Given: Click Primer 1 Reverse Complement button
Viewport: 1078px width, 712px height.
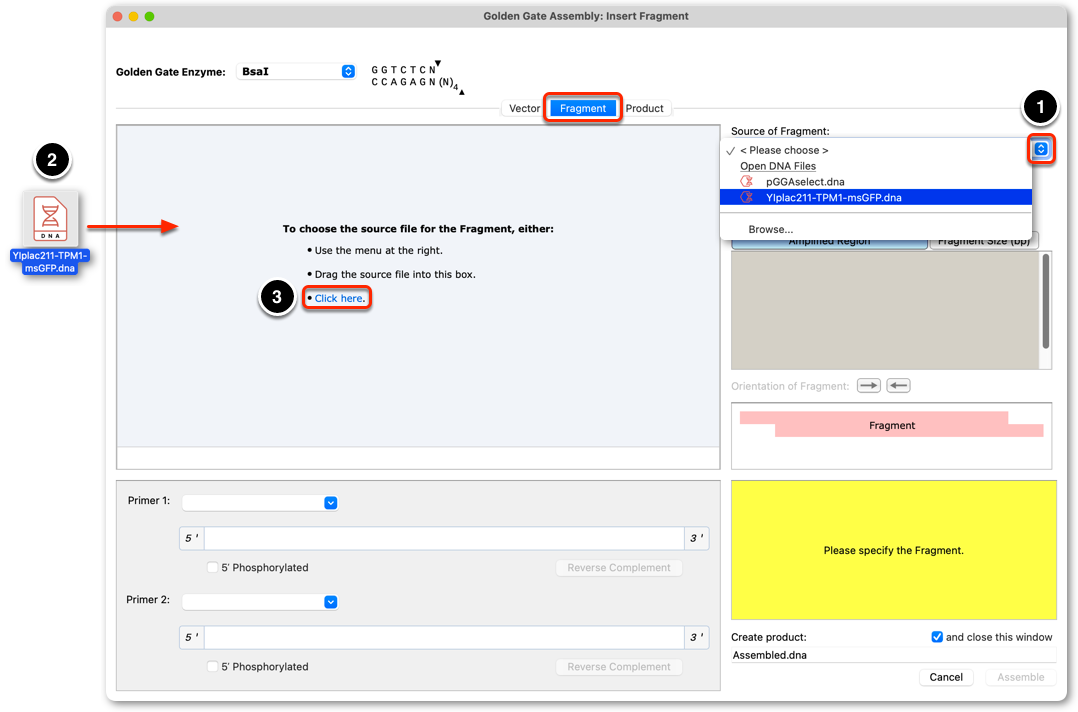Looking at the screenshot, I should 619,568.
